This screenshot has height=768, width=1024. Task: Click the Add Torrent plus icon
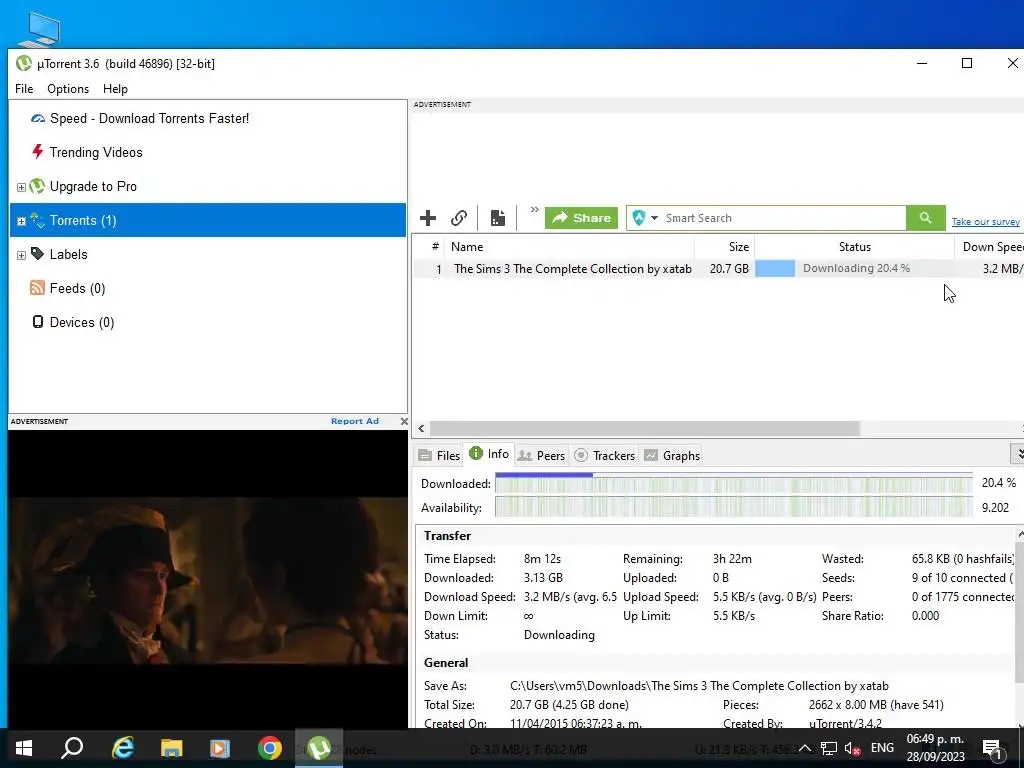428,218
